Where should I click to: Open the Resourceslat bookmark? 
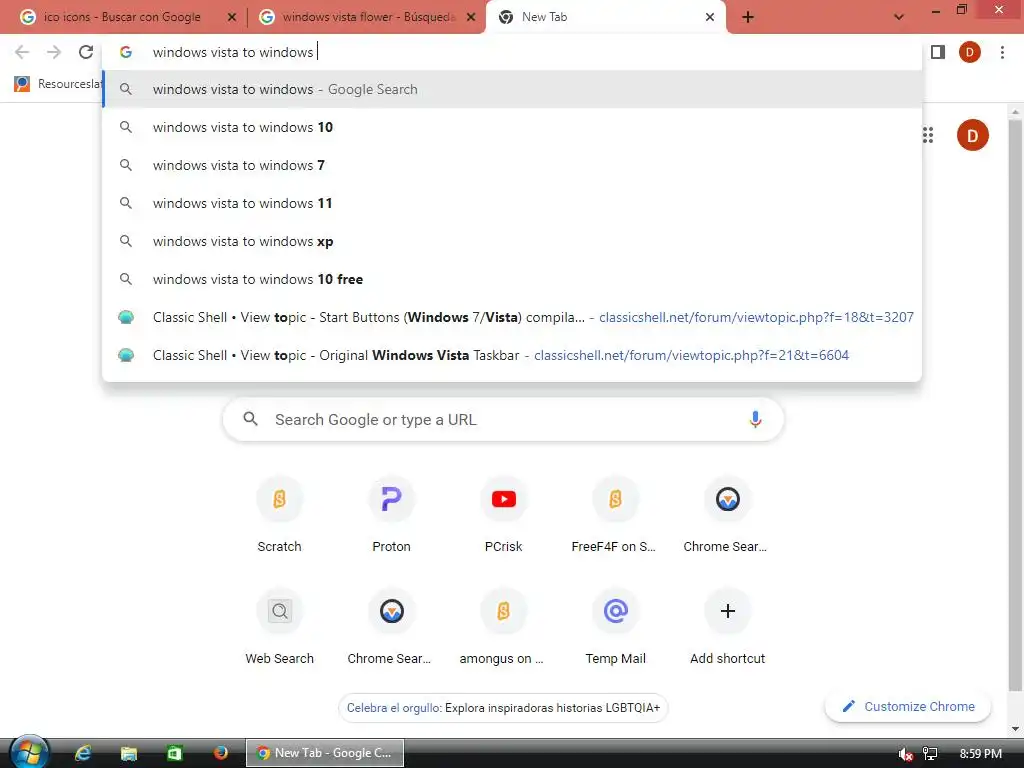58,84
